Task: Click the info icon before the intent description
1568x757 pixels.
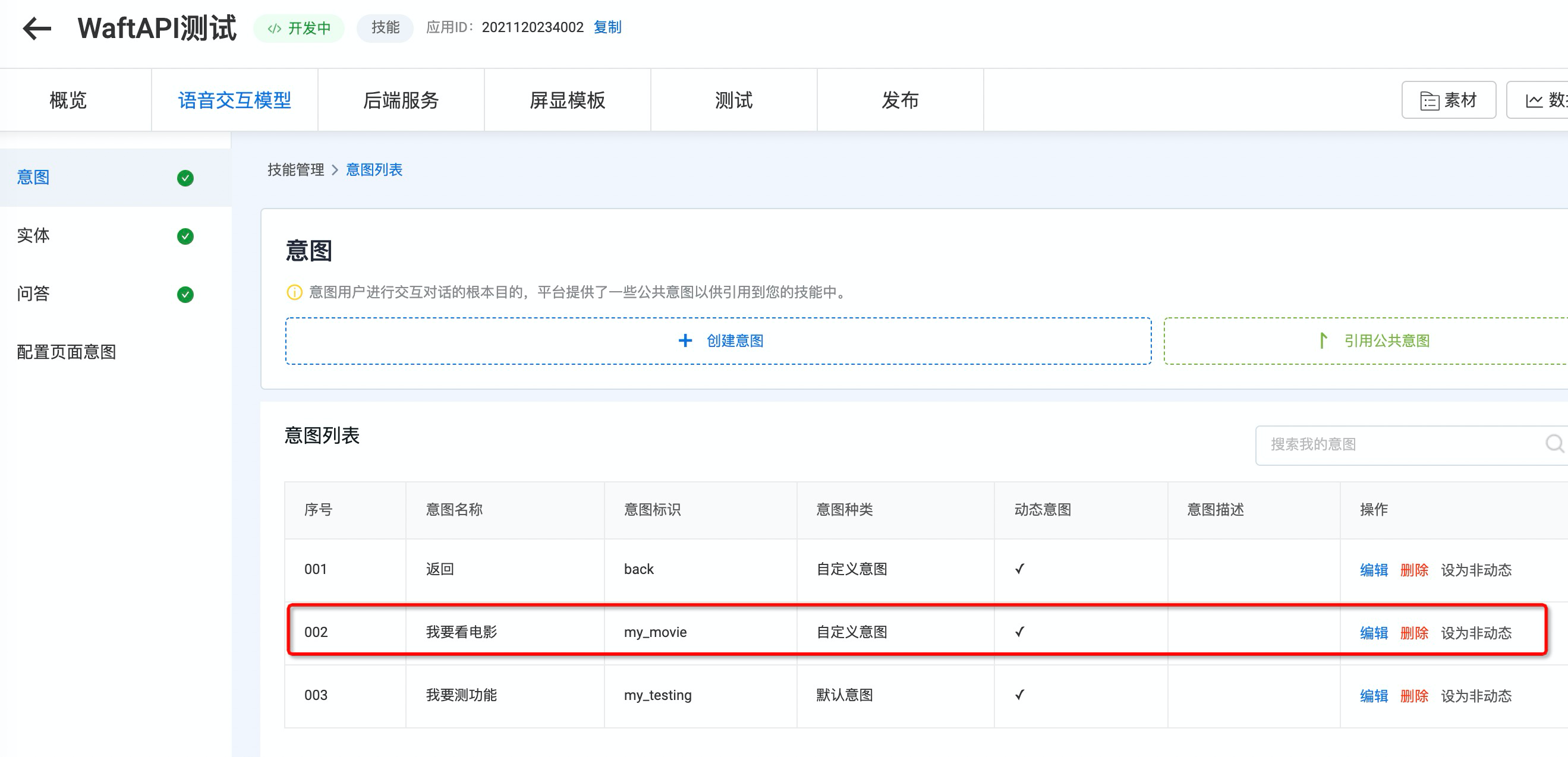Action: pyautogui.click(x=294, y=293)
